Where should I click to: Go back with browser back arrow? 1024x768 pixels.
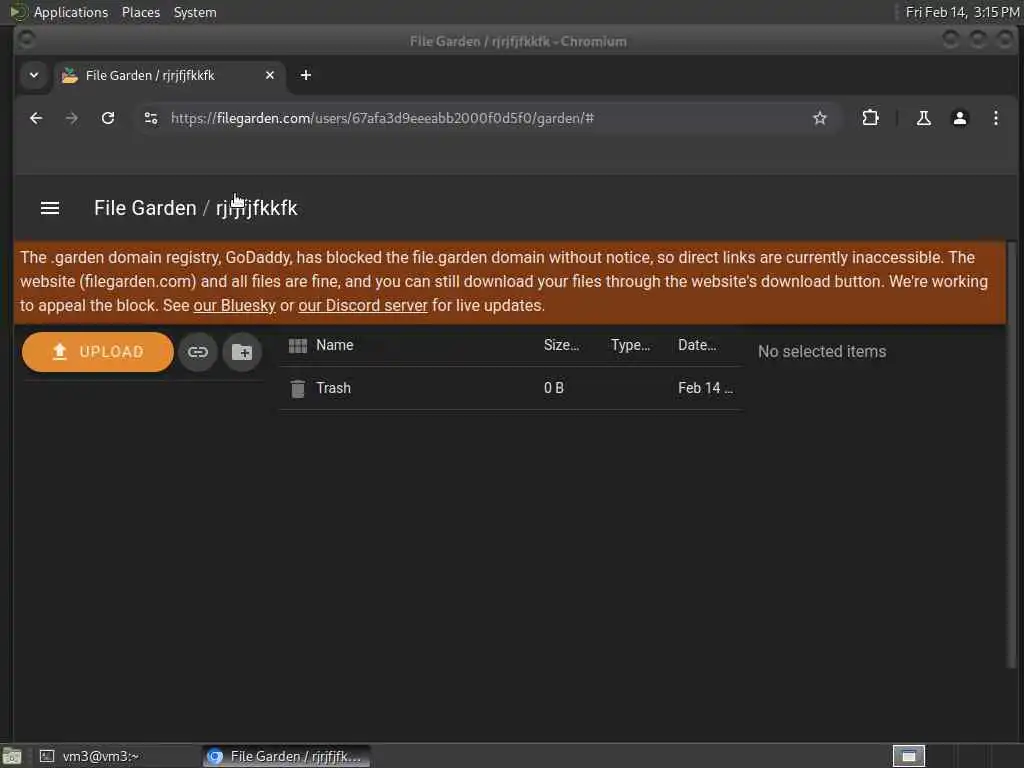[x=36, y=118]
